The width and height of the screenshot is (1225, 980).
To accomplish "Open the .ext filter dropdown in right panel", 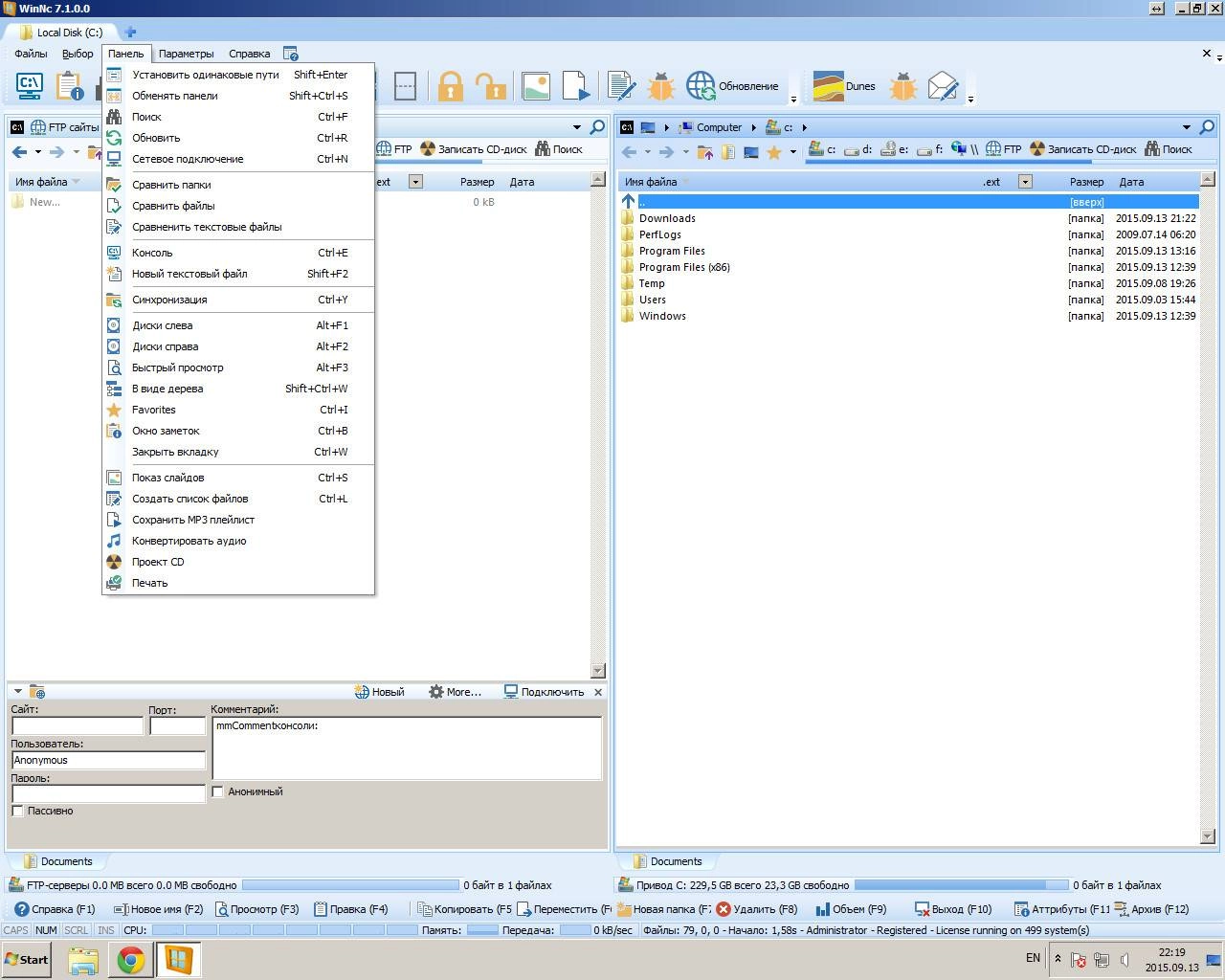I will pyautogui.click(x=1025, y=182).
